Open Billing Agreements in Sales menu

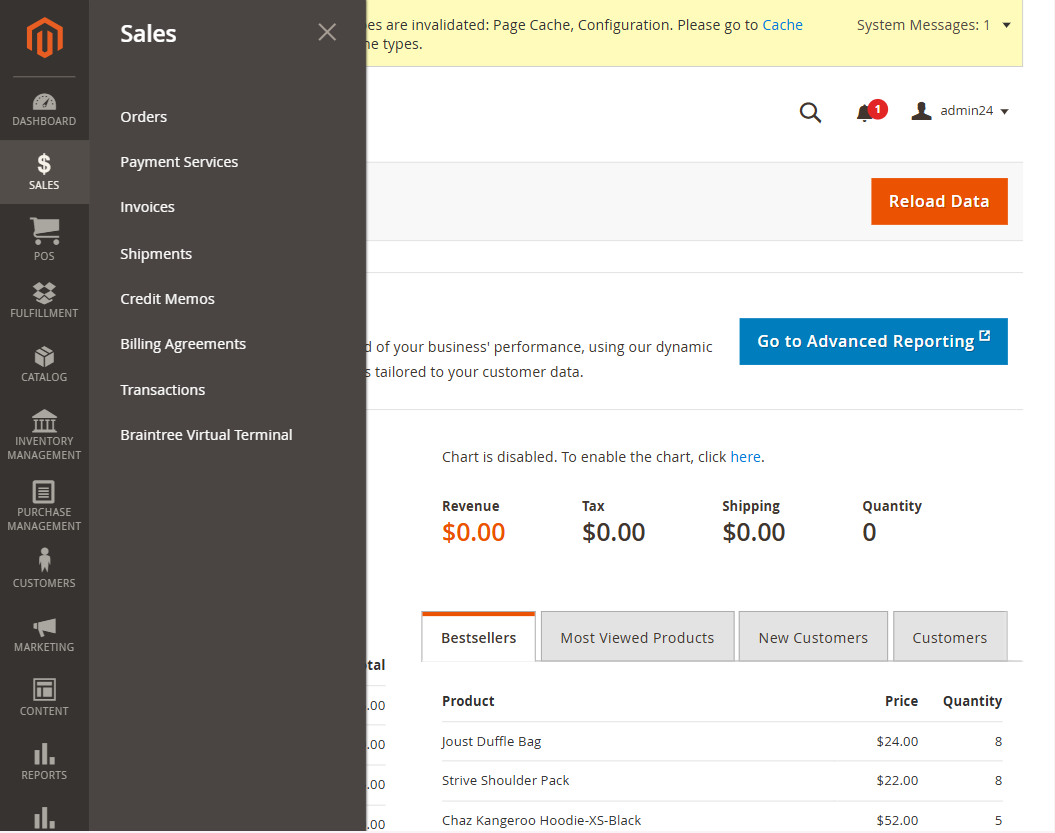point(183,345)
